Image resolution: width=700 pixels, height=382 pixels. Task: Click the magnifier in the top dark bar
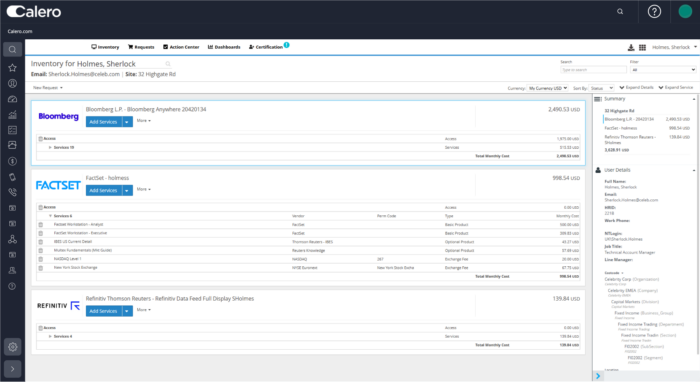[620, 12]
